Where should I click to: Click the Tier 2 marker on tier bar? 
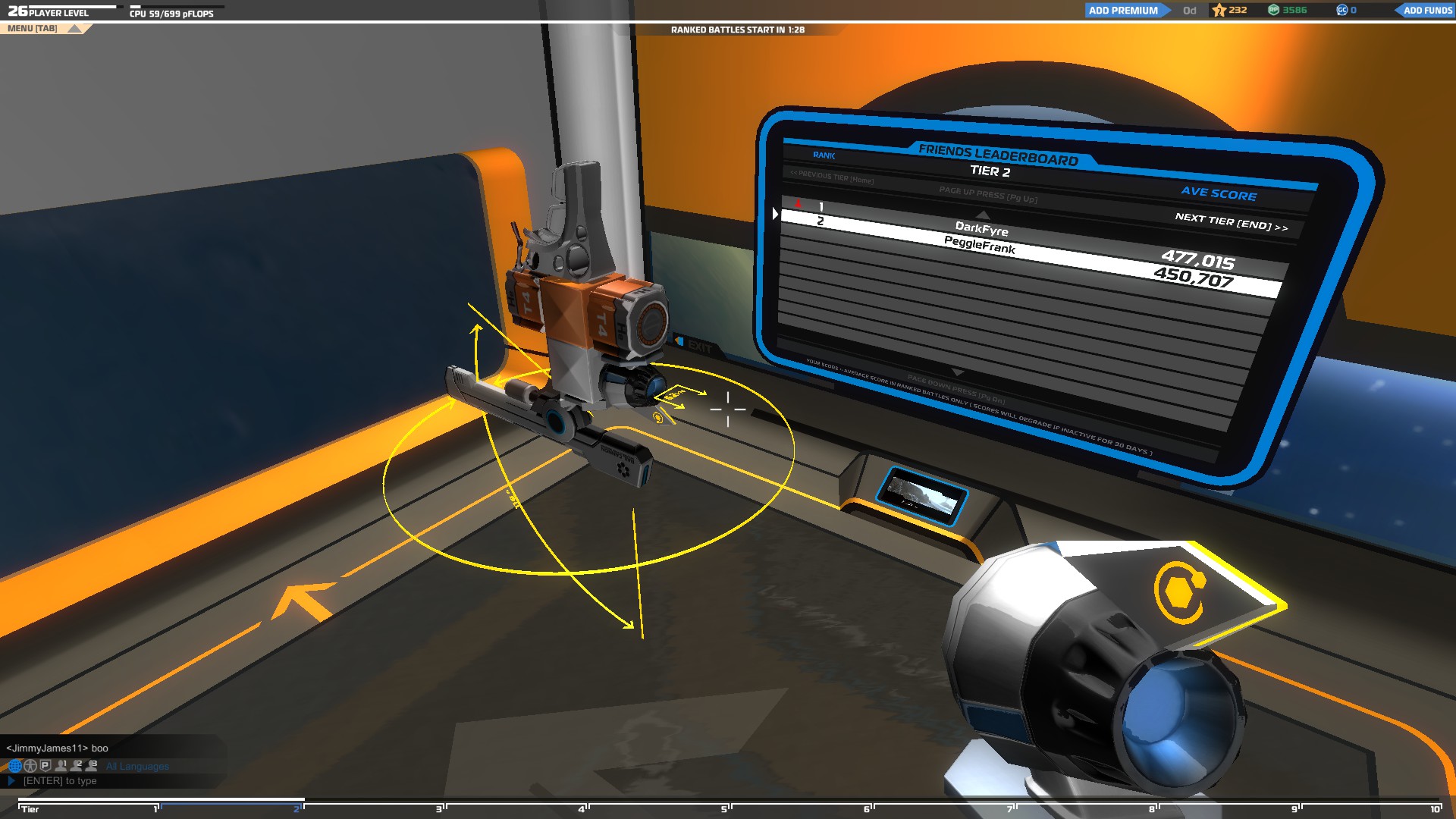click(x=297, y=809)
